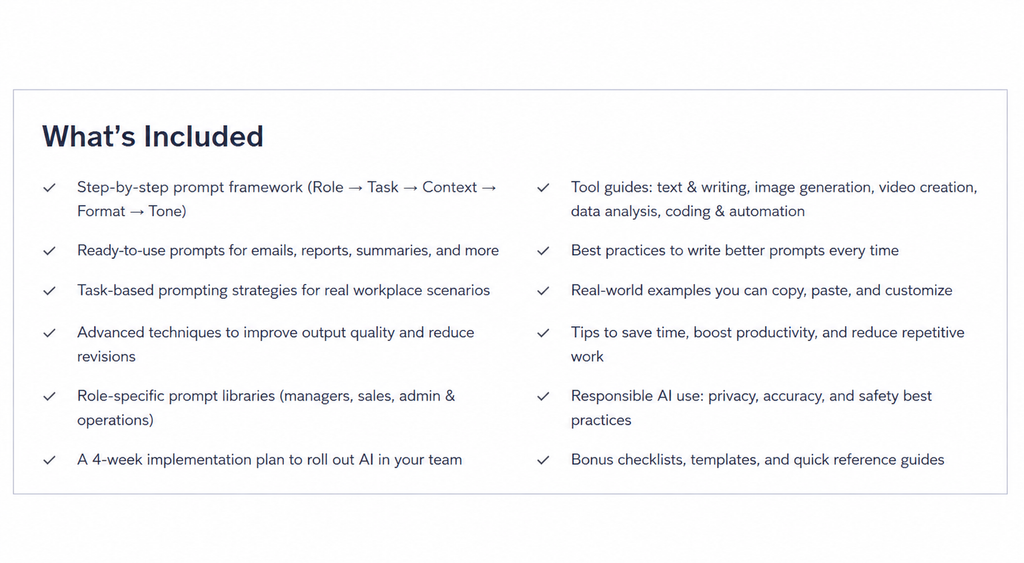
Task: Click the What's Included heading
Action: click(x=153, y=137)
